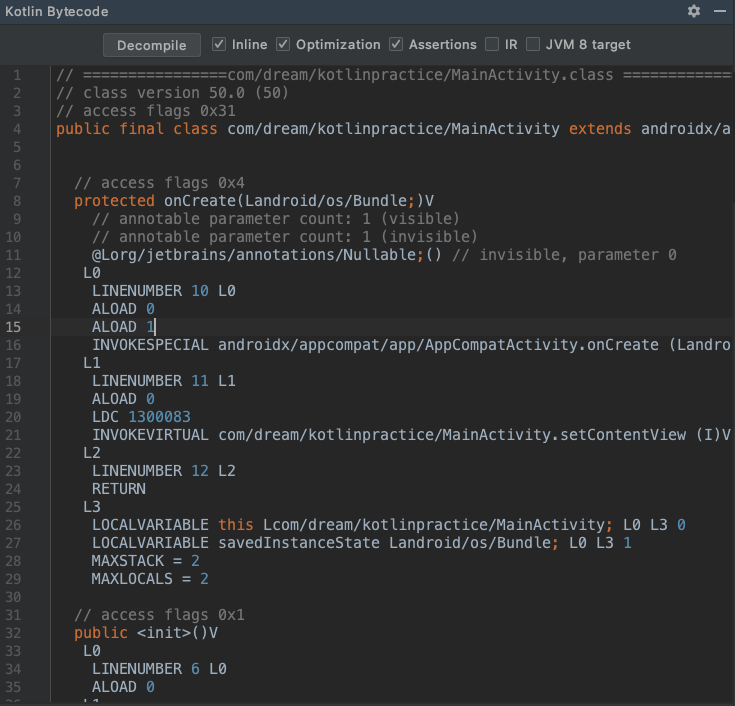735x706 pixels.
Task: Click the 'protected onCreate' method signature
Action: coord(254,201)
